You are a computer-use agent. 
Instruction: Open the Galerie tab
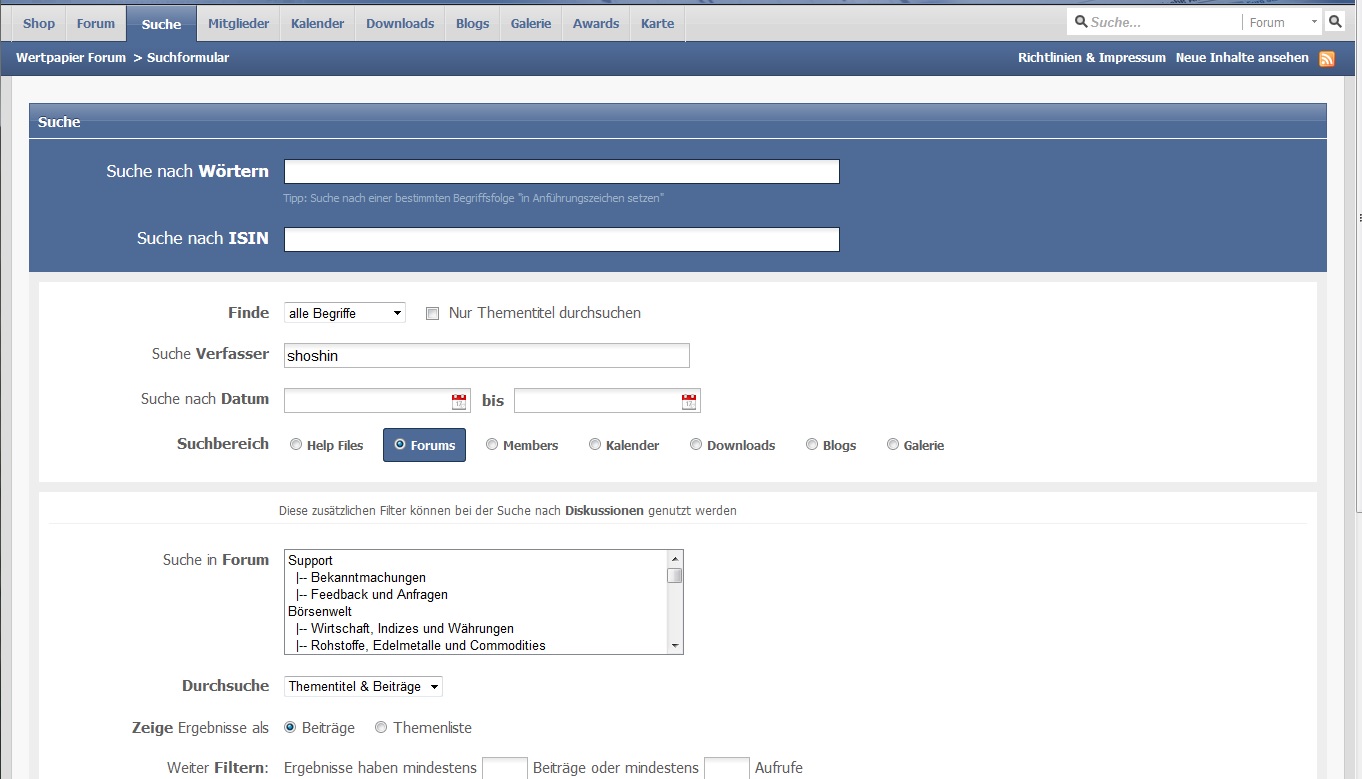[x=531, y=23]
